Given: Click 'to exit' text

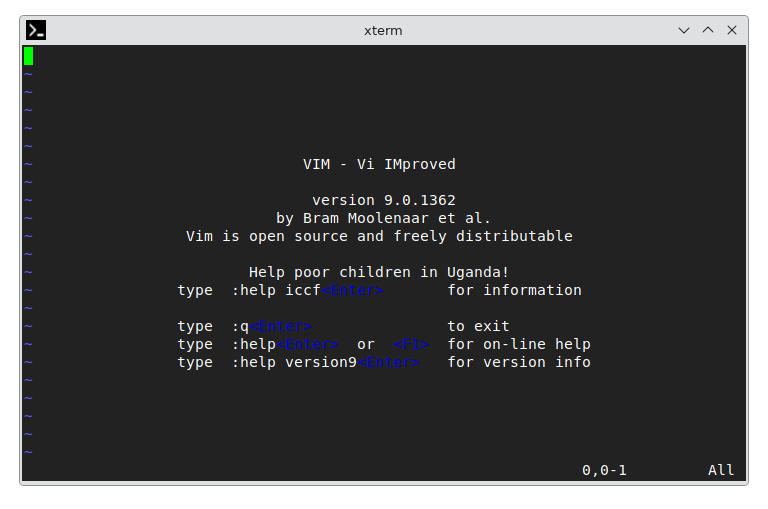Looking at the screenshot, I should (x=478, y=326).
